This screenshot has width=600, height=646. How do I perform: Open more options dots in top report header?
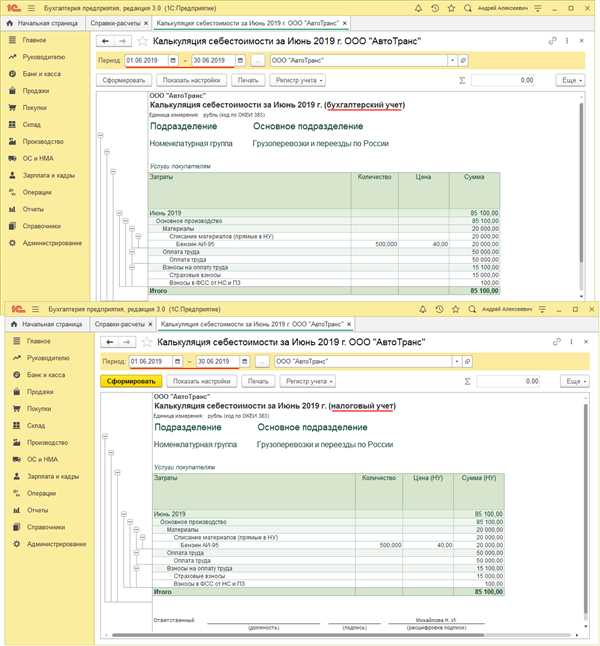tap(567, 41)
